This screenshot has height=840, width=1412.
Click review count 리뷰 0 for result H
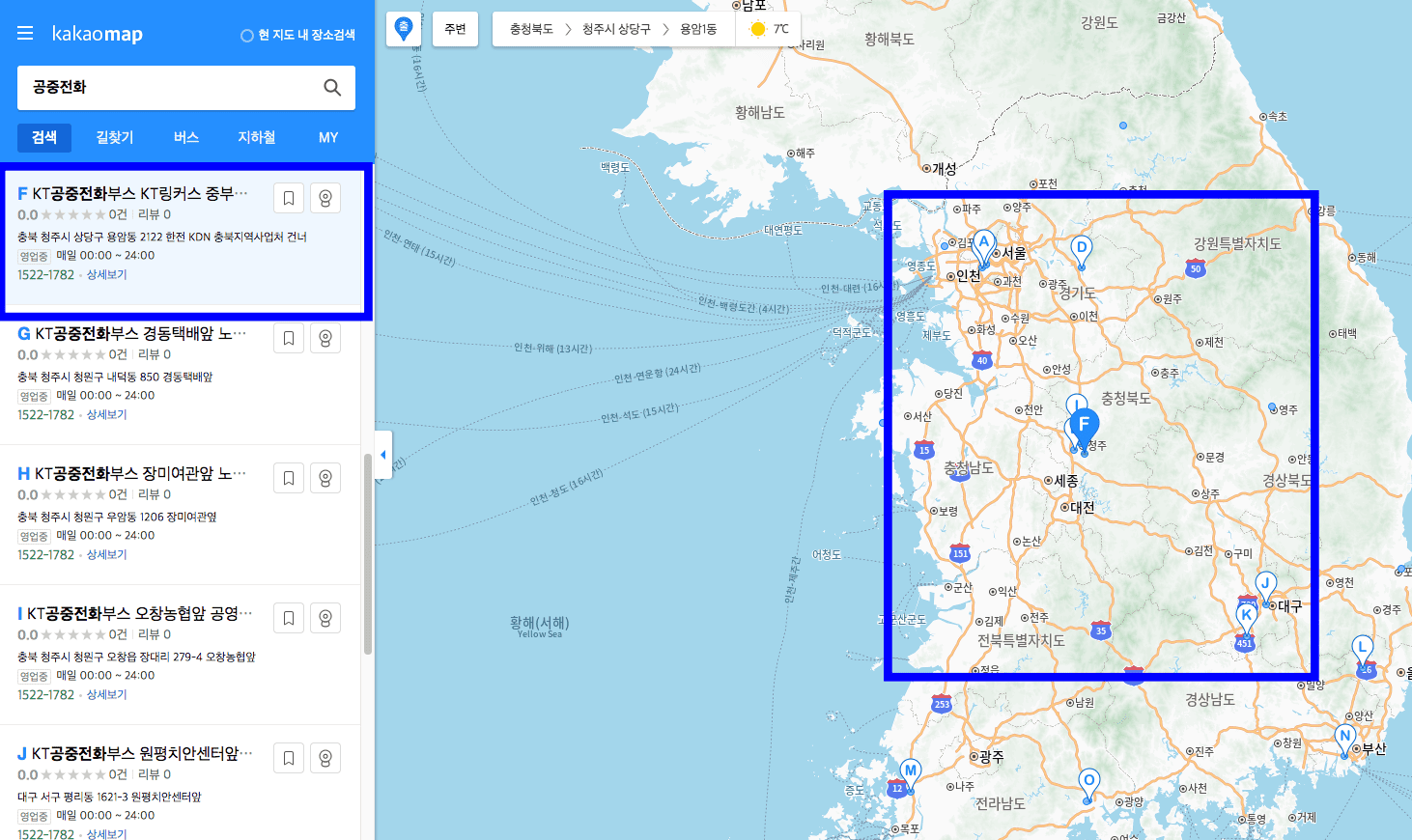click(155, 495)
